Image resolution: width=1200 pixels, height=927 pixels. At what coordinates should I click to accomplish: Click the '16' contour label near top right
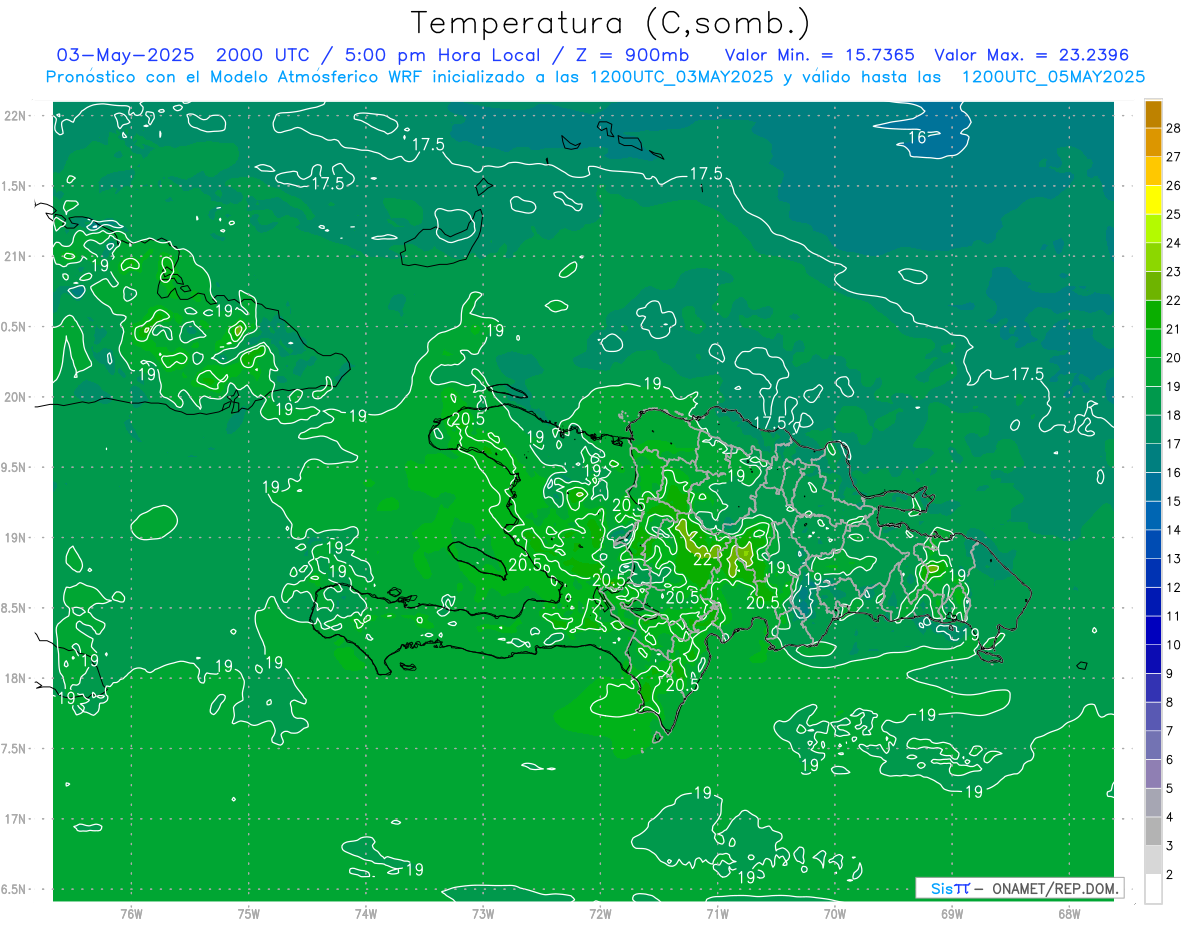coord(917,137)
